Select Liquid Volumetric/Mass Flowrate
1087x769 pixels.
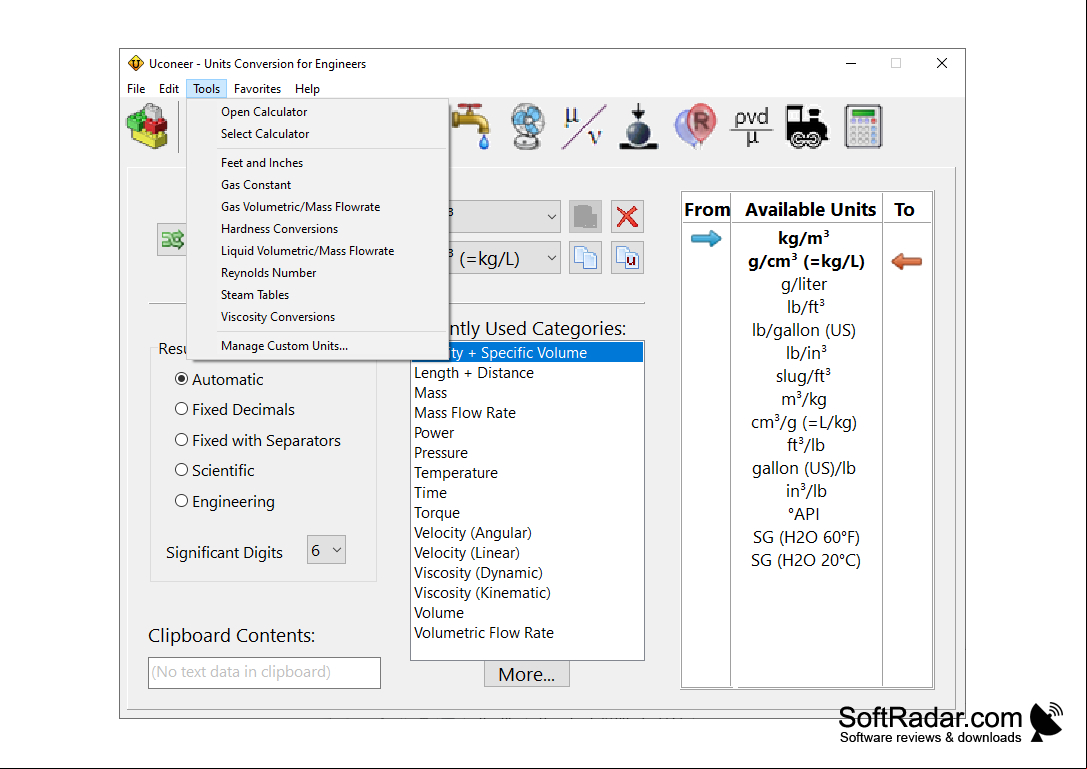pos(318,251)
